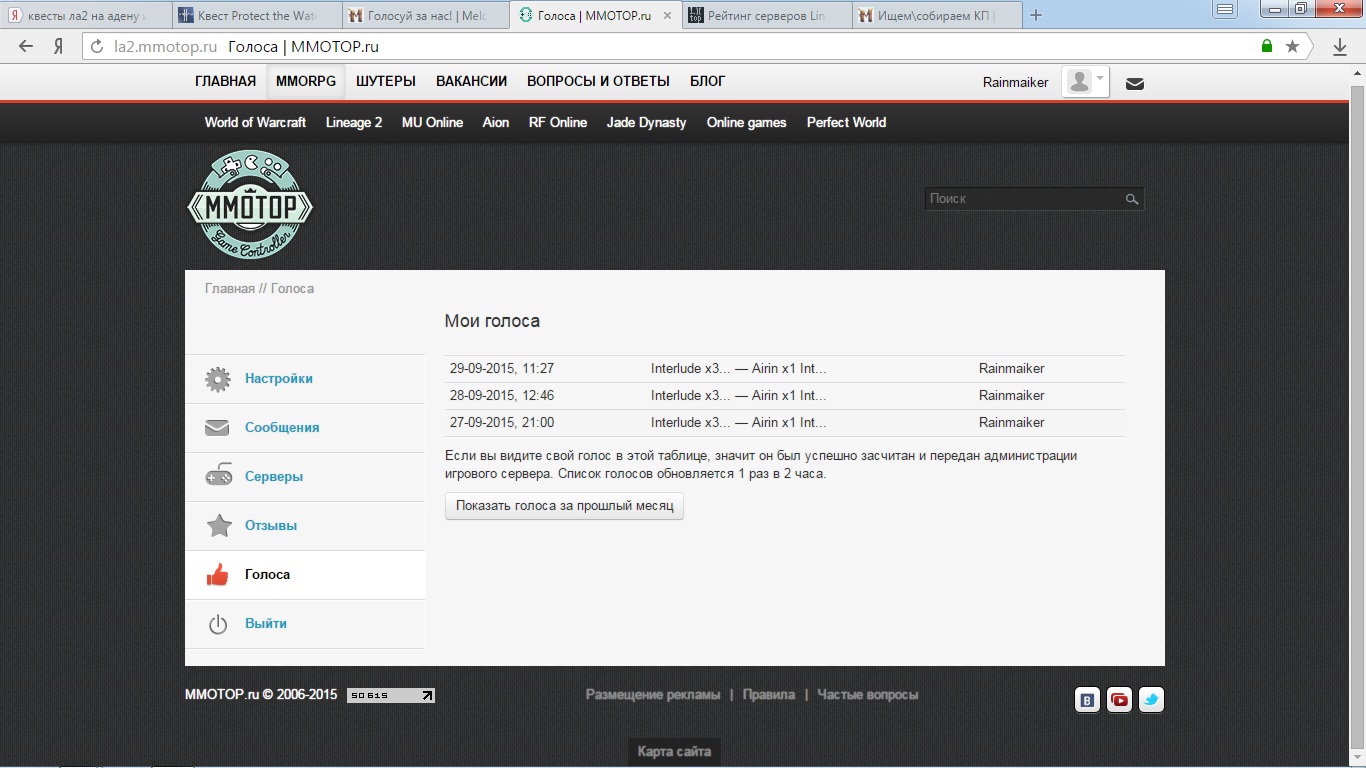Switch to the Рейтинг серверов Lin tab
The image size is (1366, 768).
pos(766,16)
